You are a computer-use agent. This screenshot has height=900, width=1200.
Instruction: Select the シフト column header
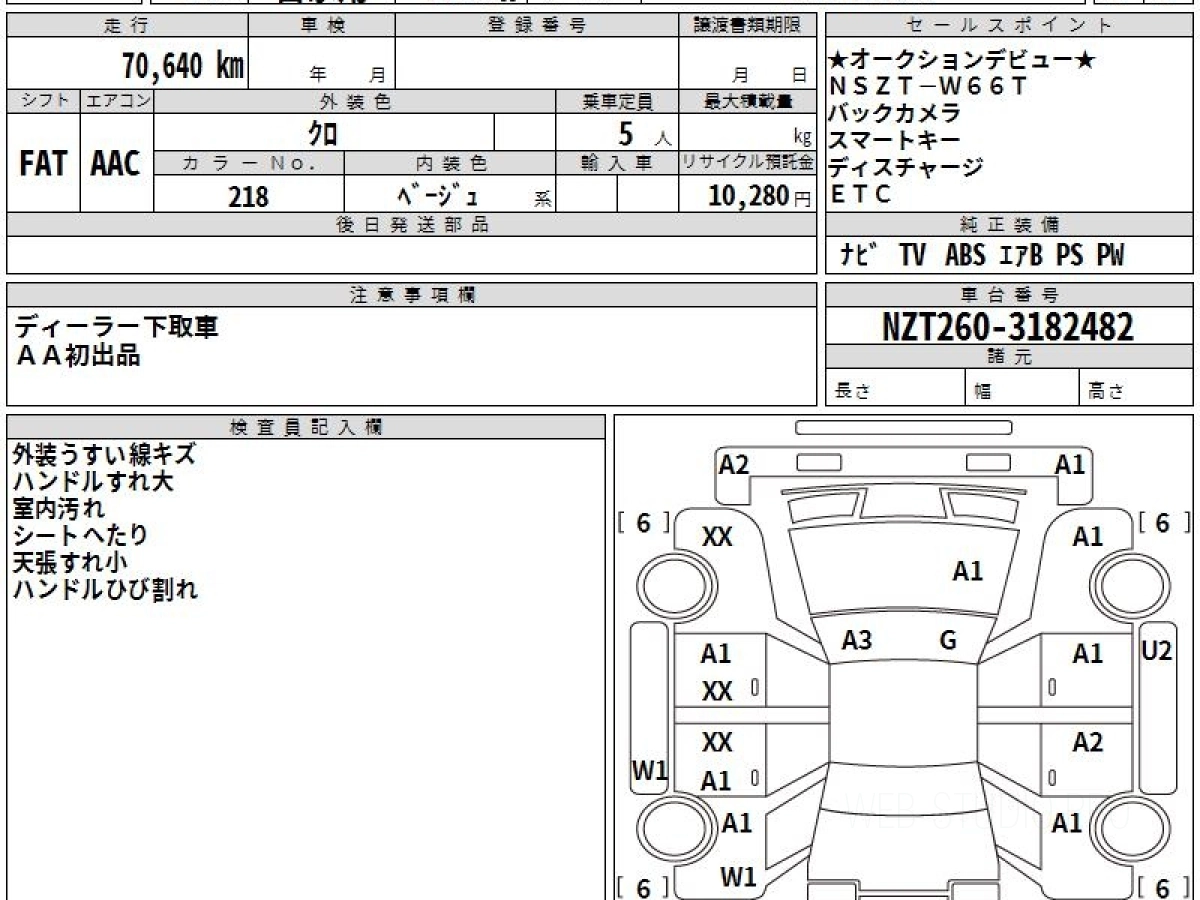point(43,101)
